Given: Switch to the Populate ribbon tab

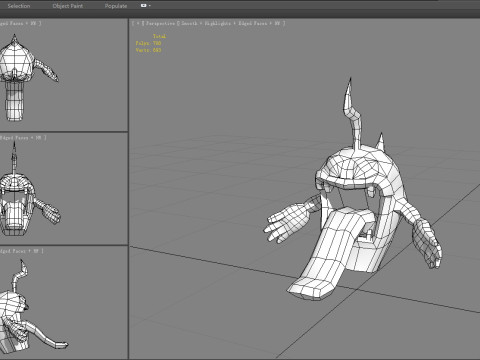Looking at the screenshot, I should coord(116,6).
